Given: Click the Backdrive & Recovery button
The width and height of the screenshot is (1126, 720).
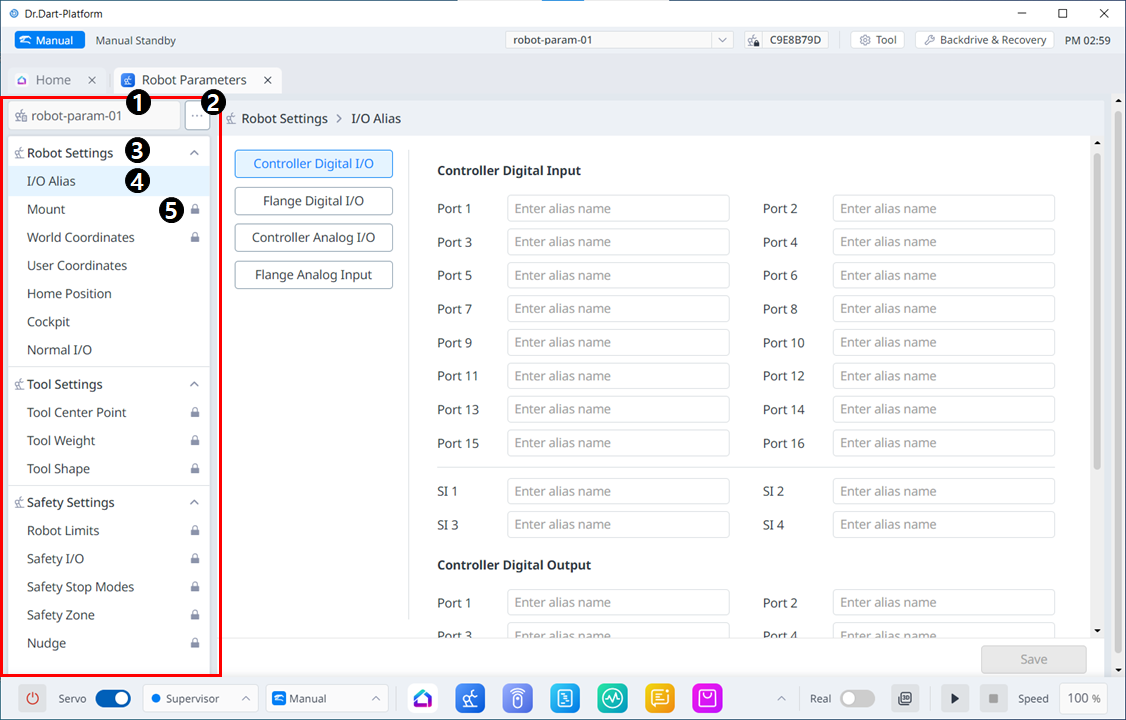Looking at the screenshot, I should (x=984, y=40).
